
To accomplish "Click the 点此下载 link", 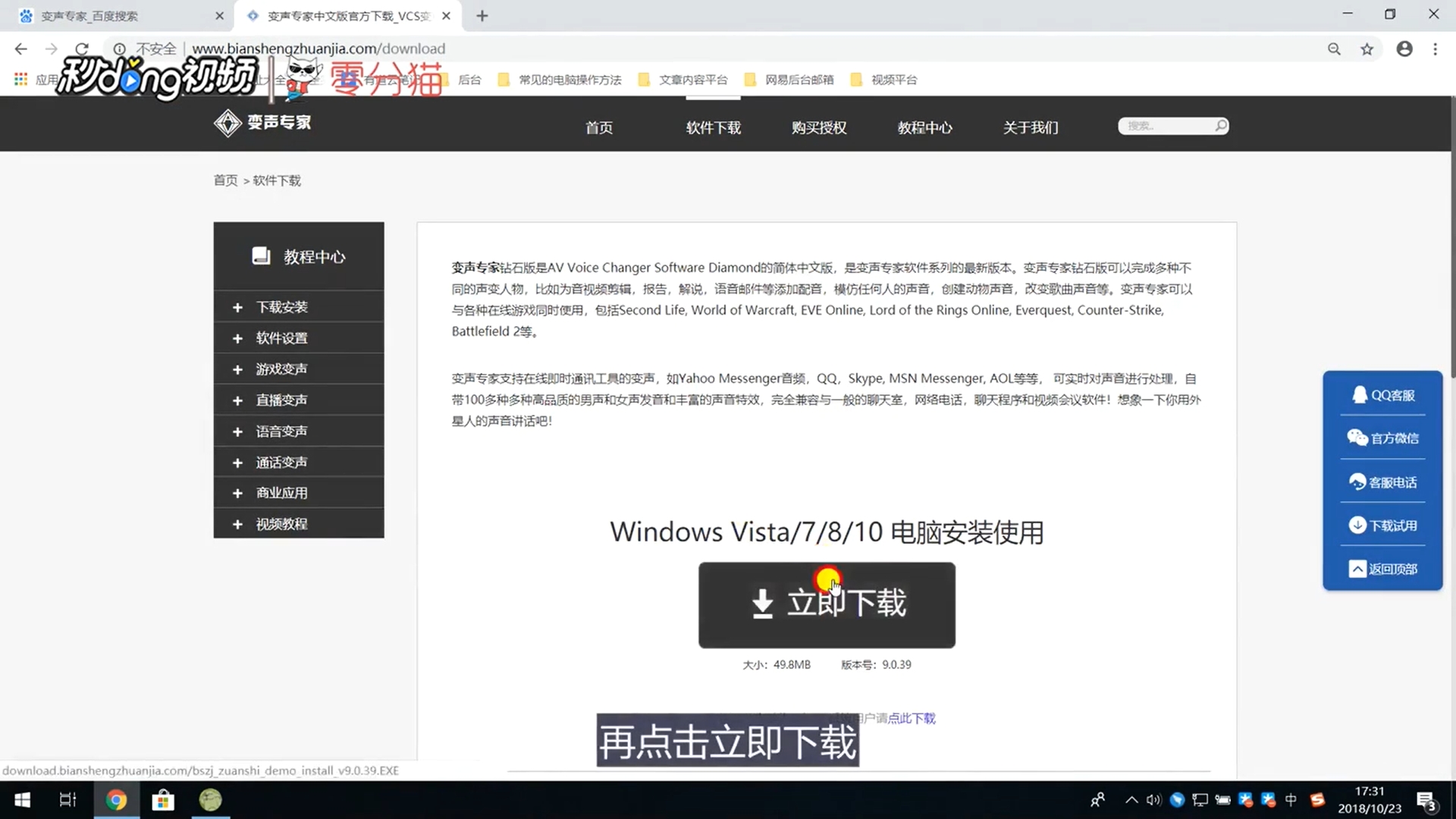I will (x=912, y=718).
